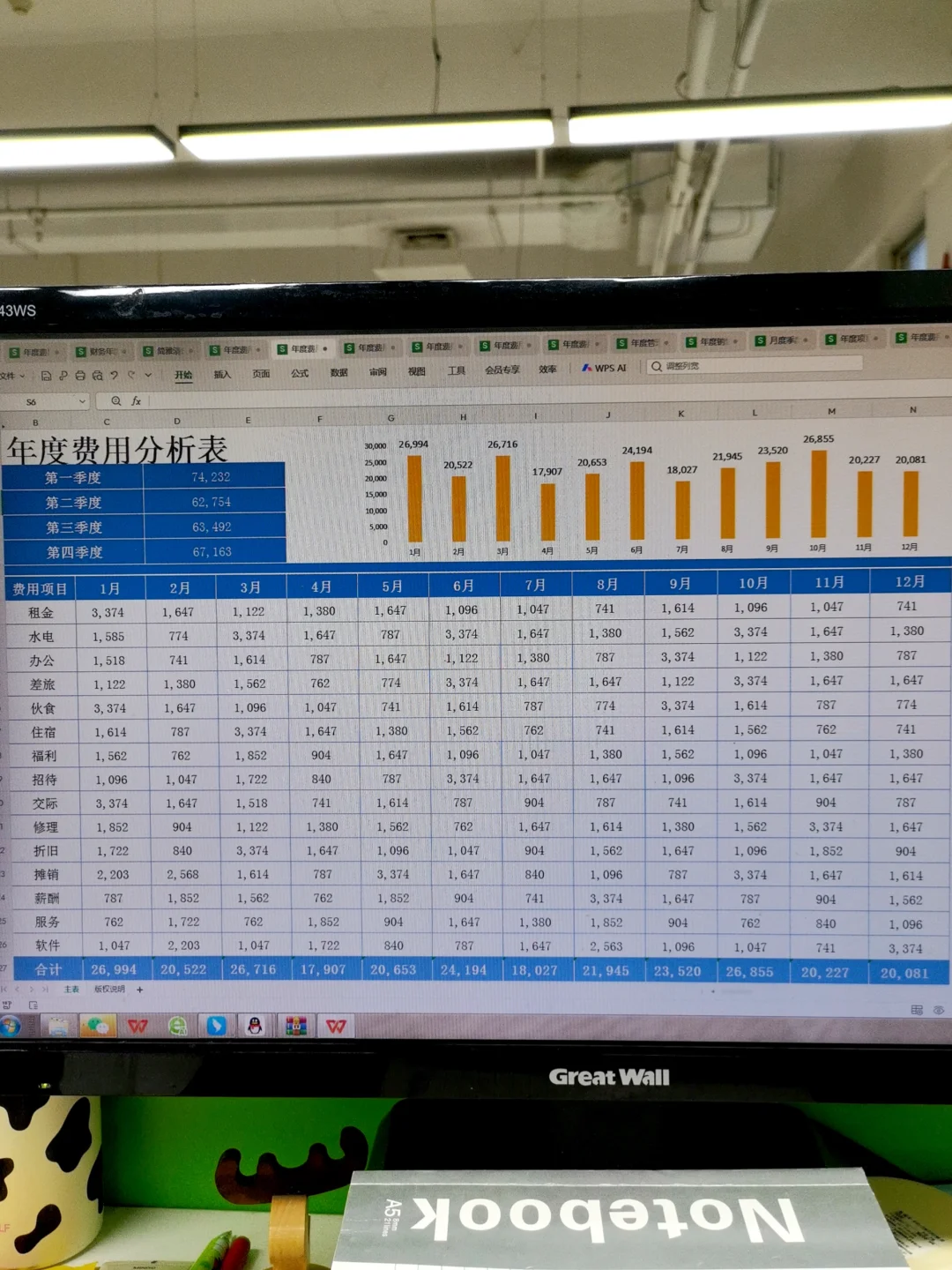
Task: Click the search box with magnifier icon
Action: click(754, 364)
